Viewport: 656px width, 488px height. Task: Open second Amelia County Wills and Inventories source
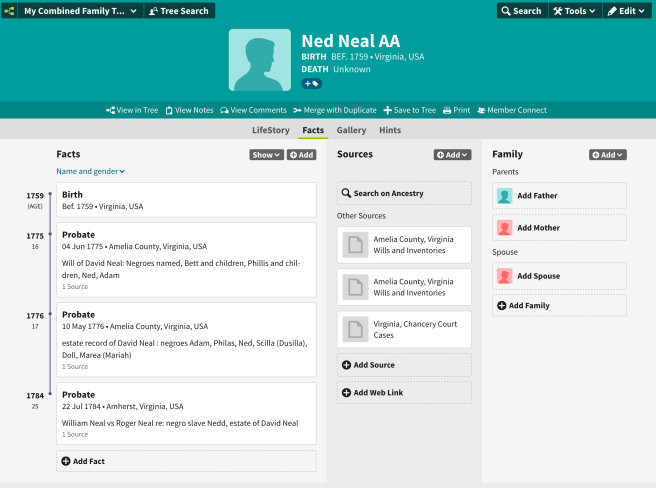coord(404,287)
